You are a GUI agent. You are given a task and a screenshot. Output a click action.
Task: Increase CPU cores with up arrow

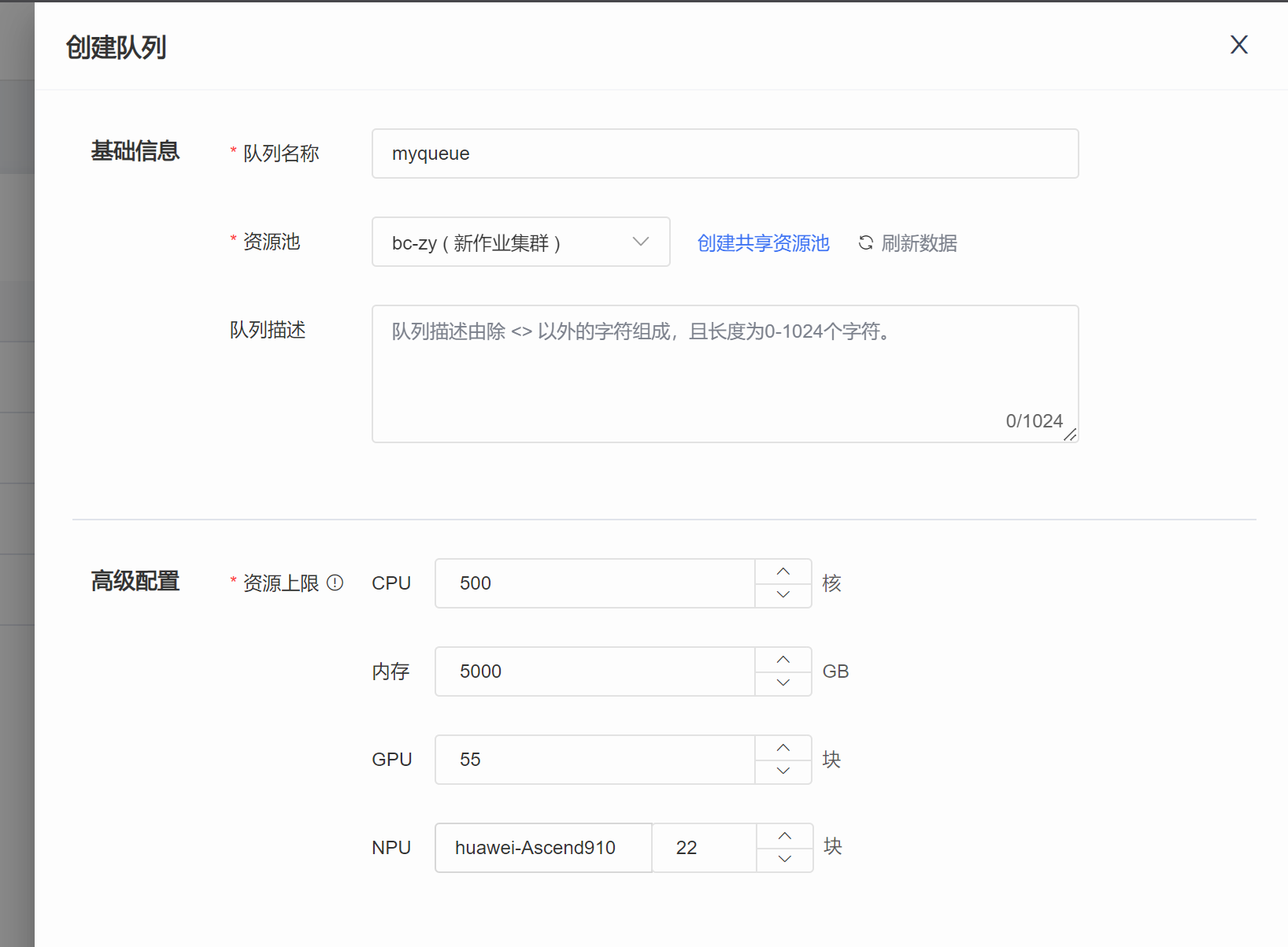click(783, 572)
